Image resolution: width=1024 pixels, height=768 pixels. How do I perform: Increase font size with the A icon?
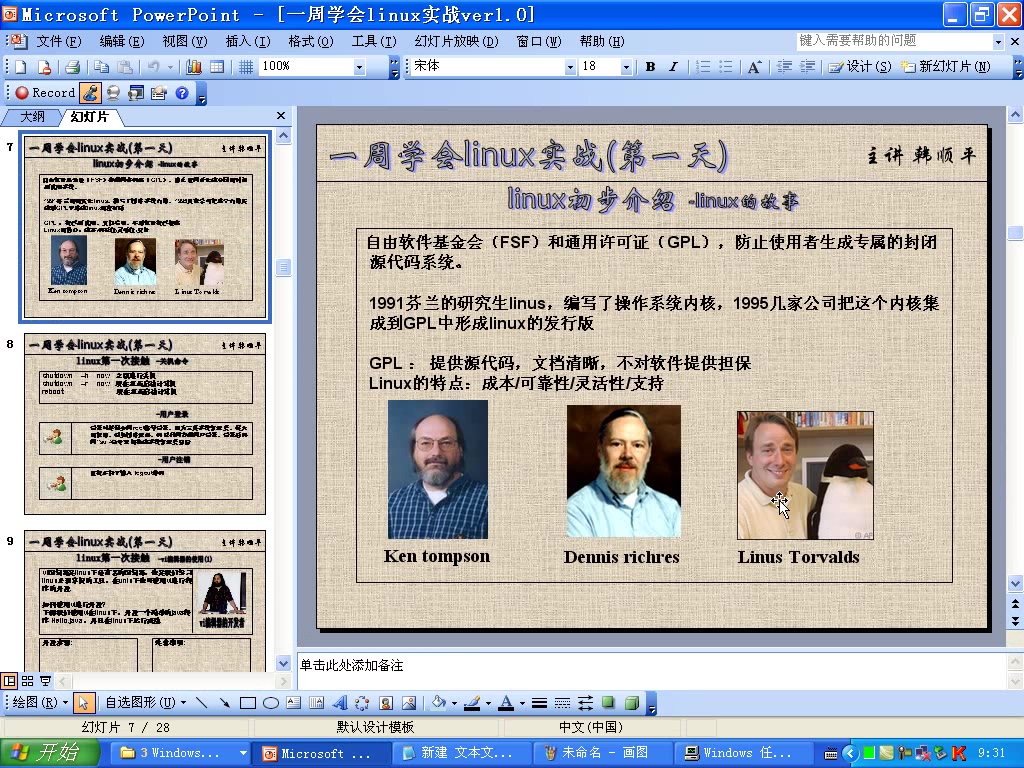point(754,67)
